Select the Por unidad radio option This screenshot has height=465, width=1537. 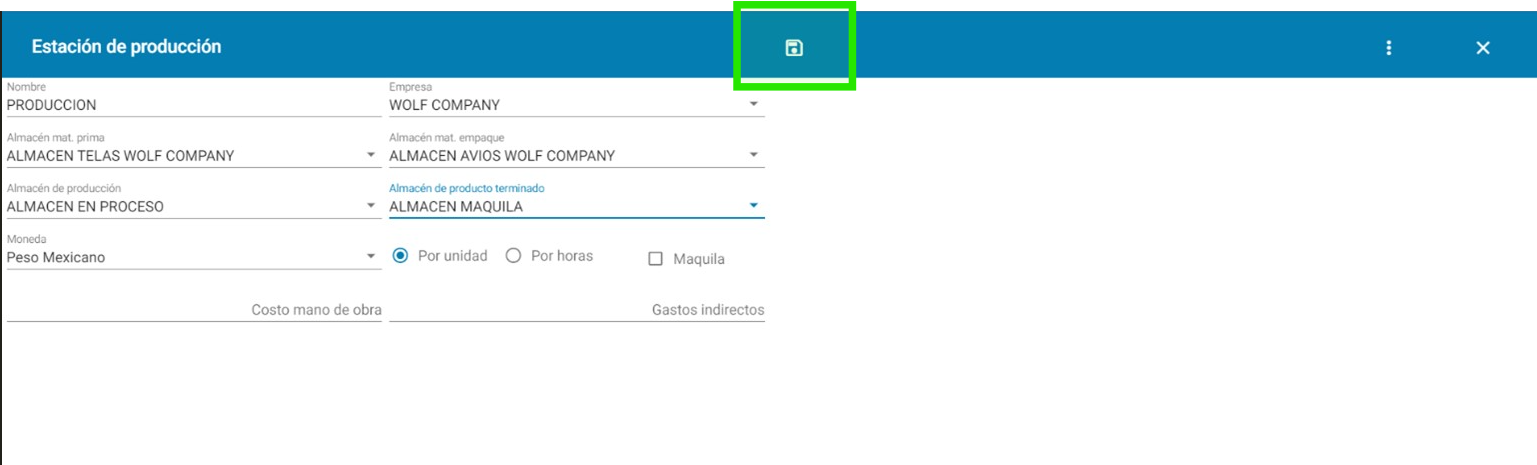401,256
